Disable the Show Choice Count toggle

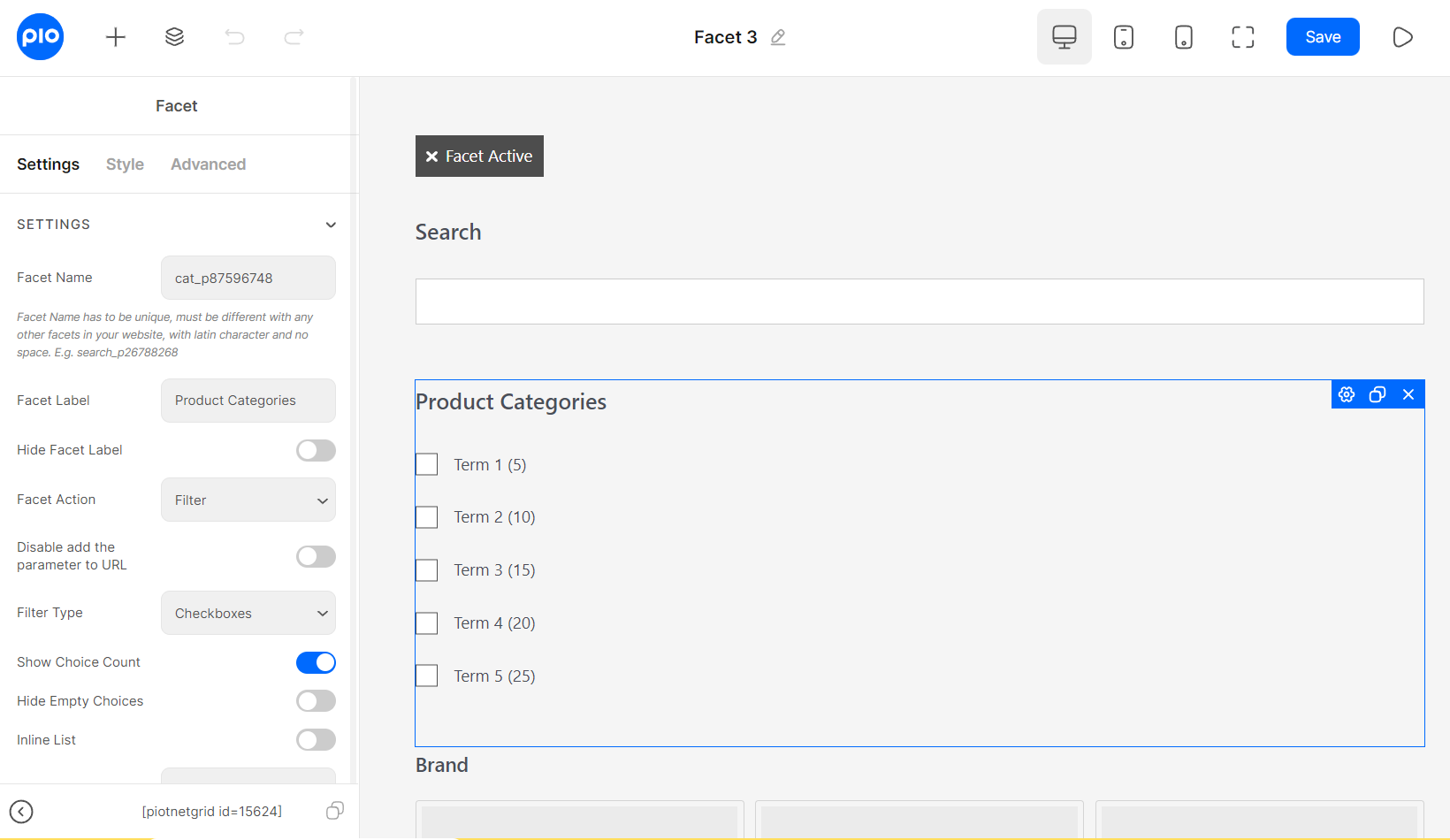[316, 662]
